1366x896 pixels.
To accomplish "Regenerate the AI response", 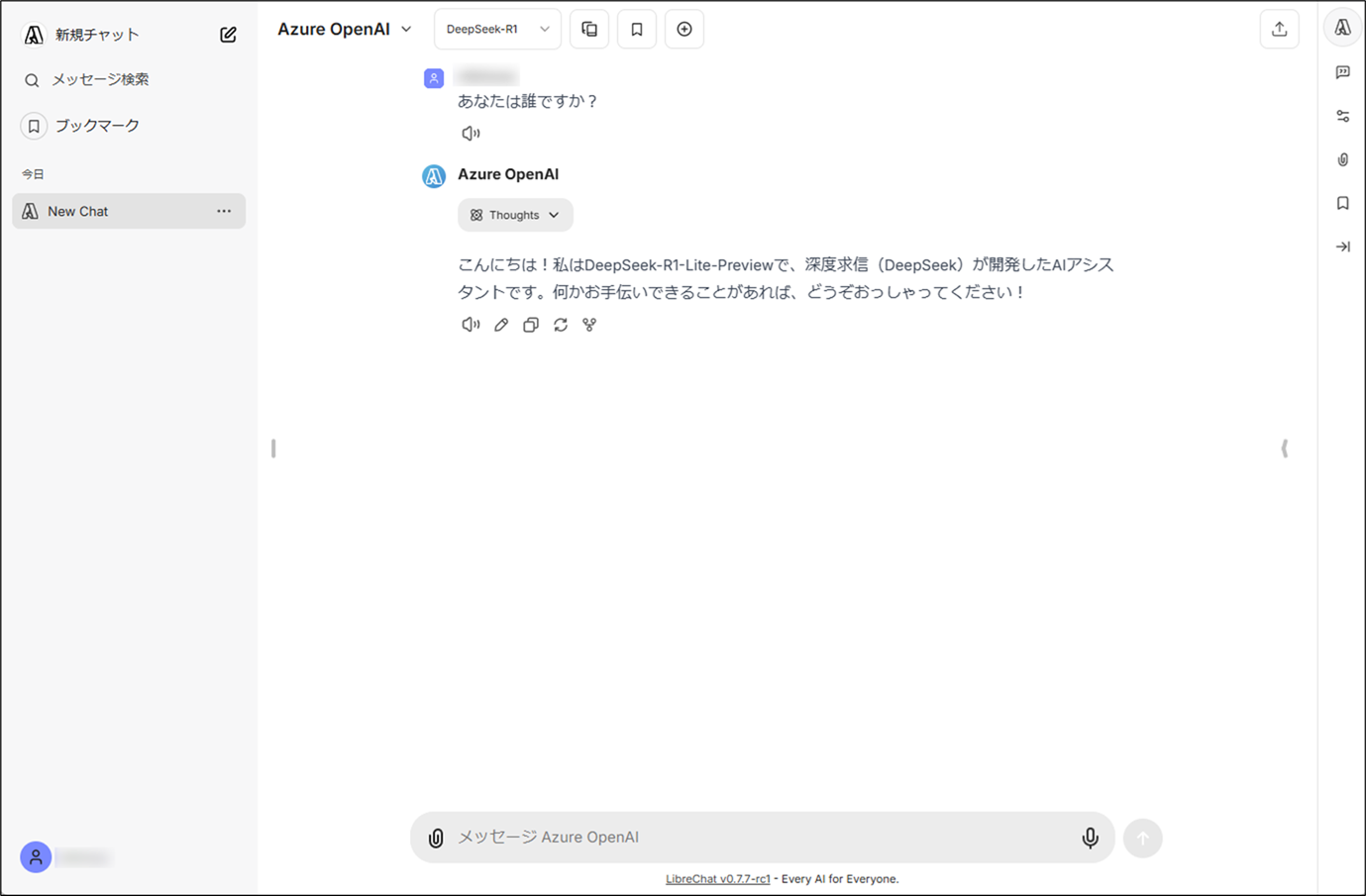I will [x=561, y=324].
